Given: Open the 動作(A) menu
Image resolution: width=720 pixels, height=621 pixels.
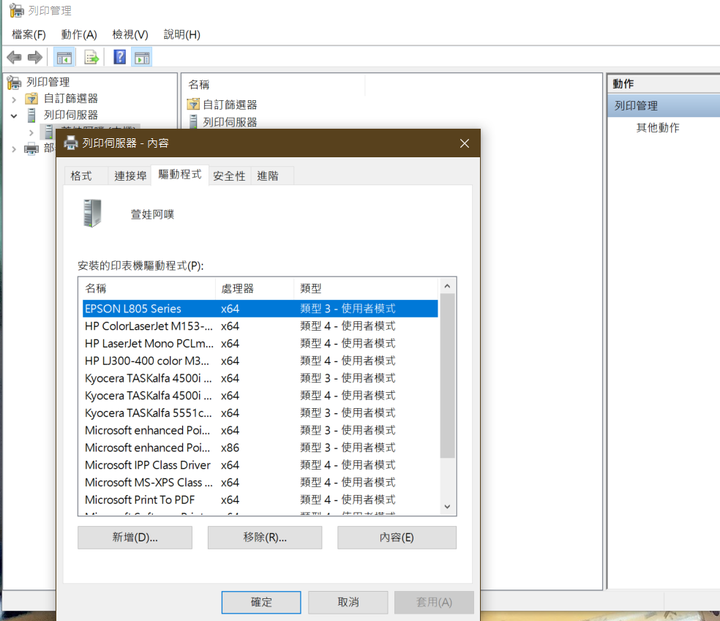Looking at the screenshot, I should tap(79, 34).
